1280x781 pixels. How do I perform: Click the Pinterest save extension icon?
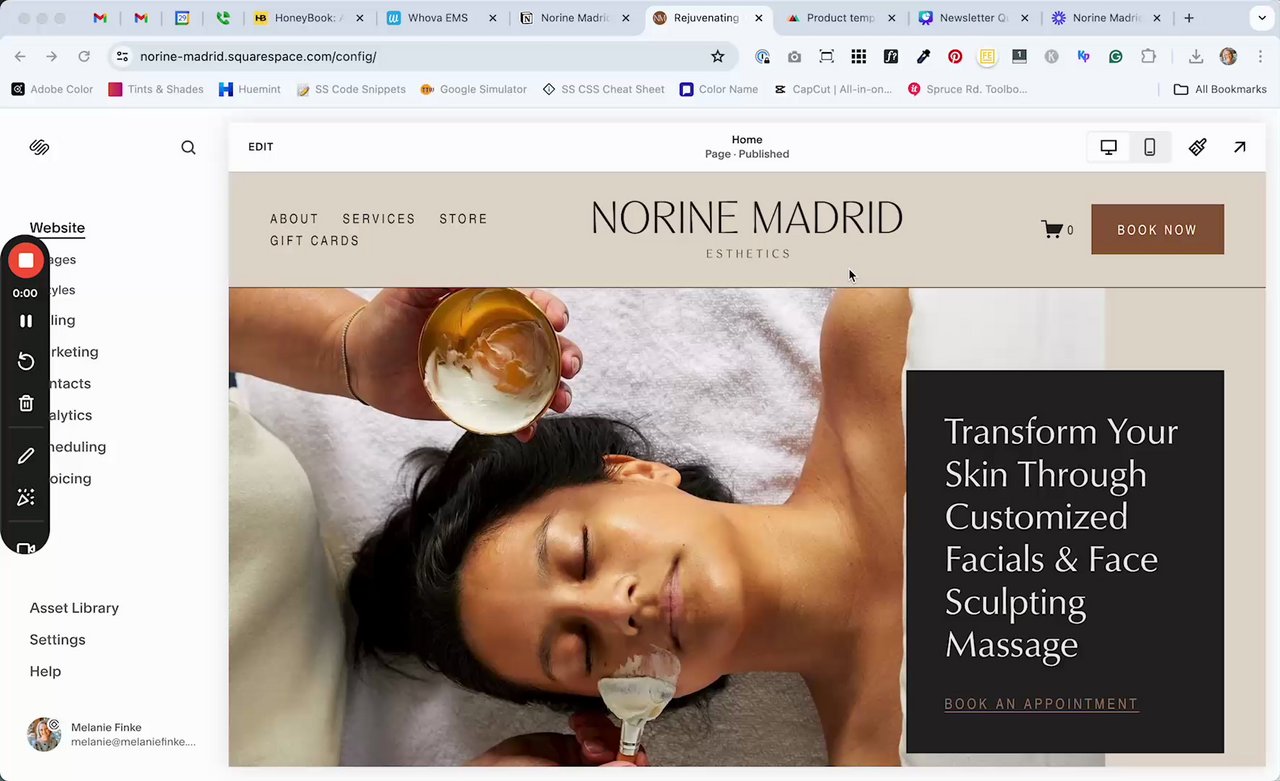coord(955,57)
